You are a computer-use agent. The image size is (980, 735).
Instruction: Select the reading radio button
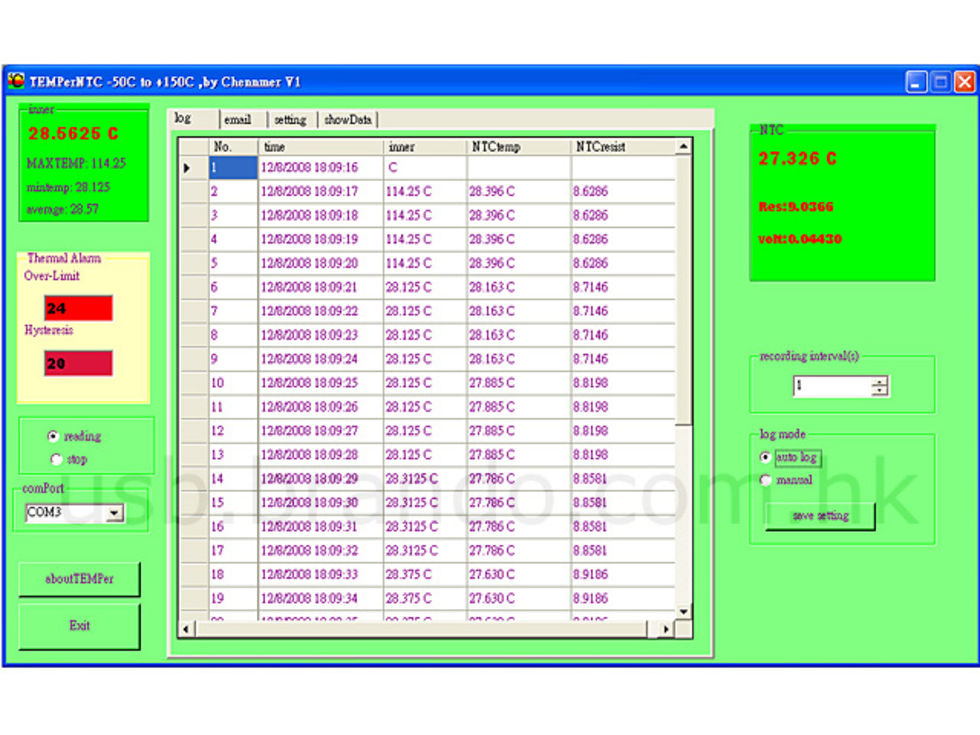[53, 436]
